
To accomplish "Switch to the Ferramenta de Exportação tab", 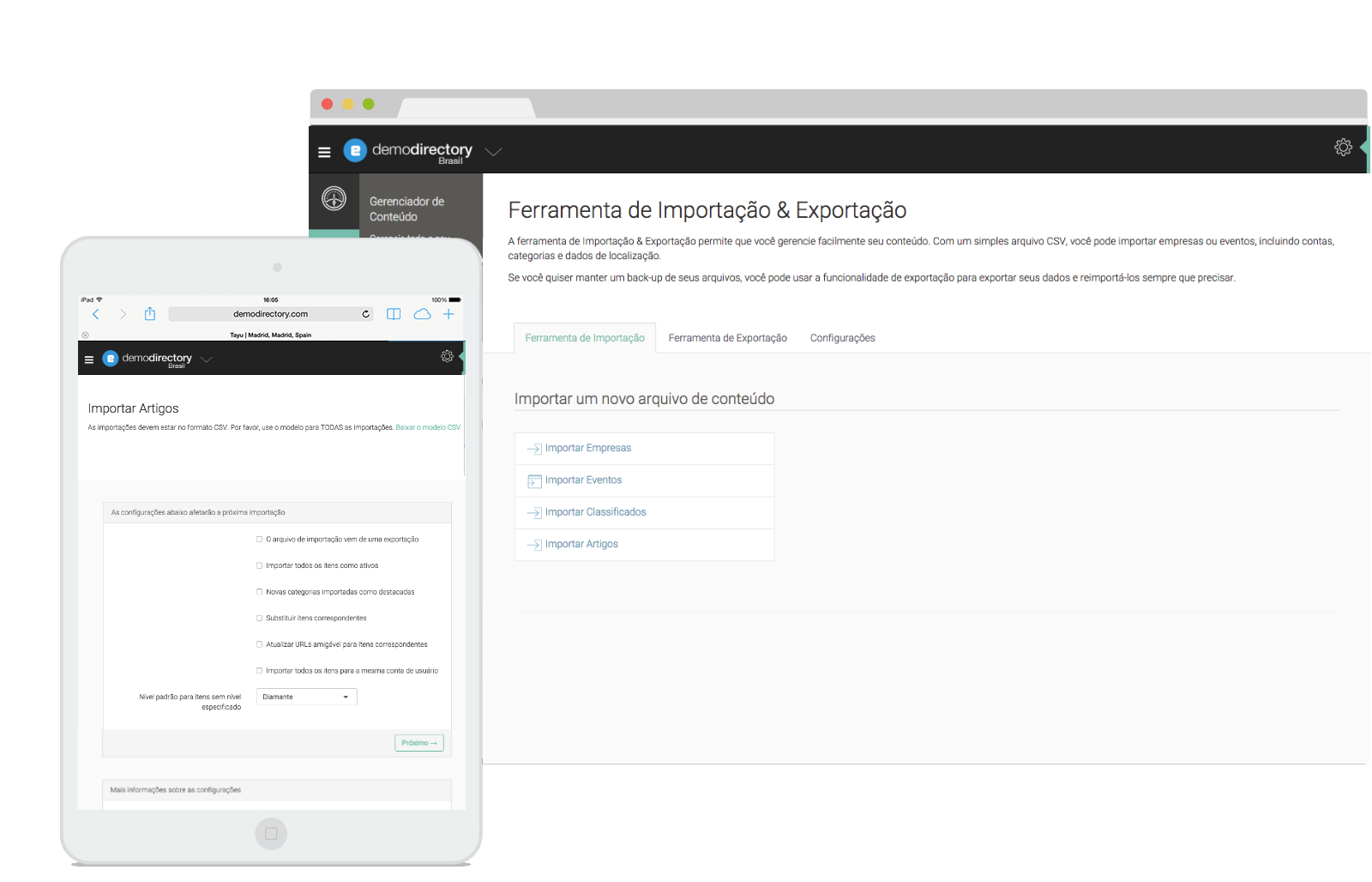I will [727, 337].
